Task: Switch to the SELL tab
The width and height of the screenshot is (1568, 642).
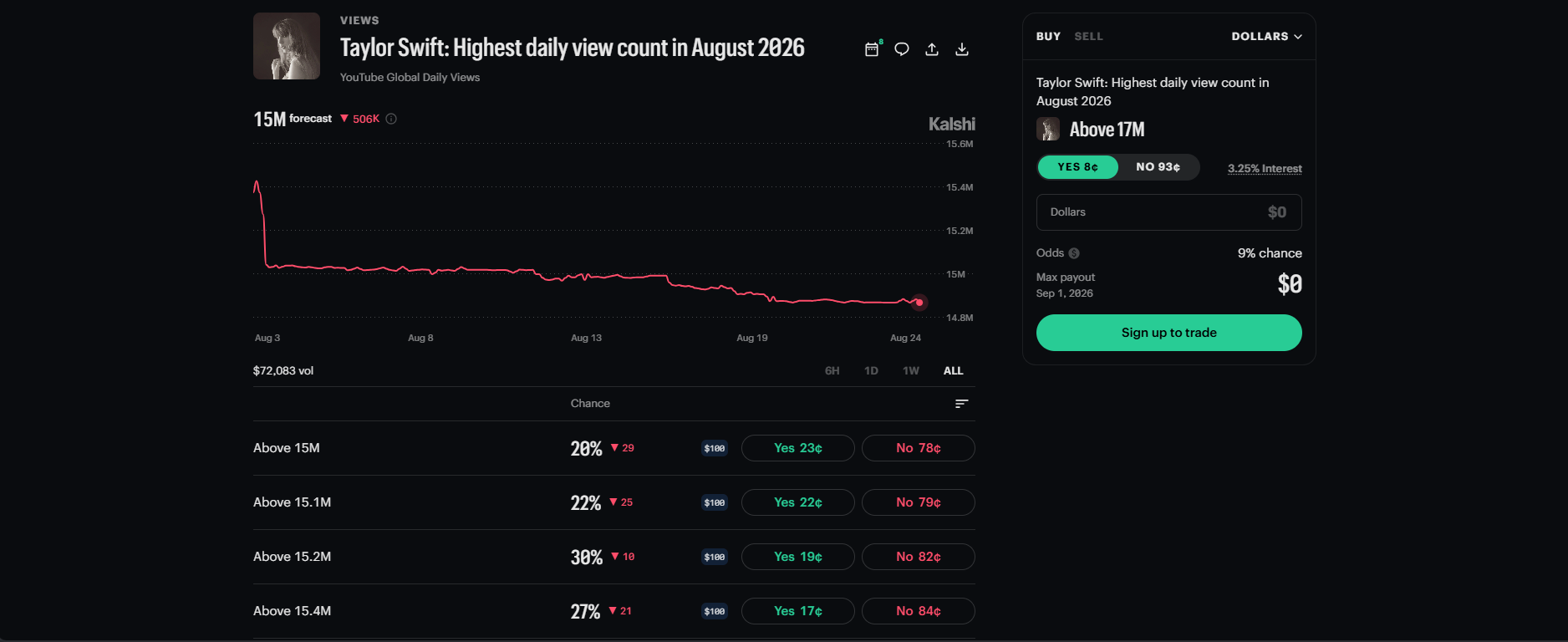Action: pyautogui.click(x=1088, y=37)
